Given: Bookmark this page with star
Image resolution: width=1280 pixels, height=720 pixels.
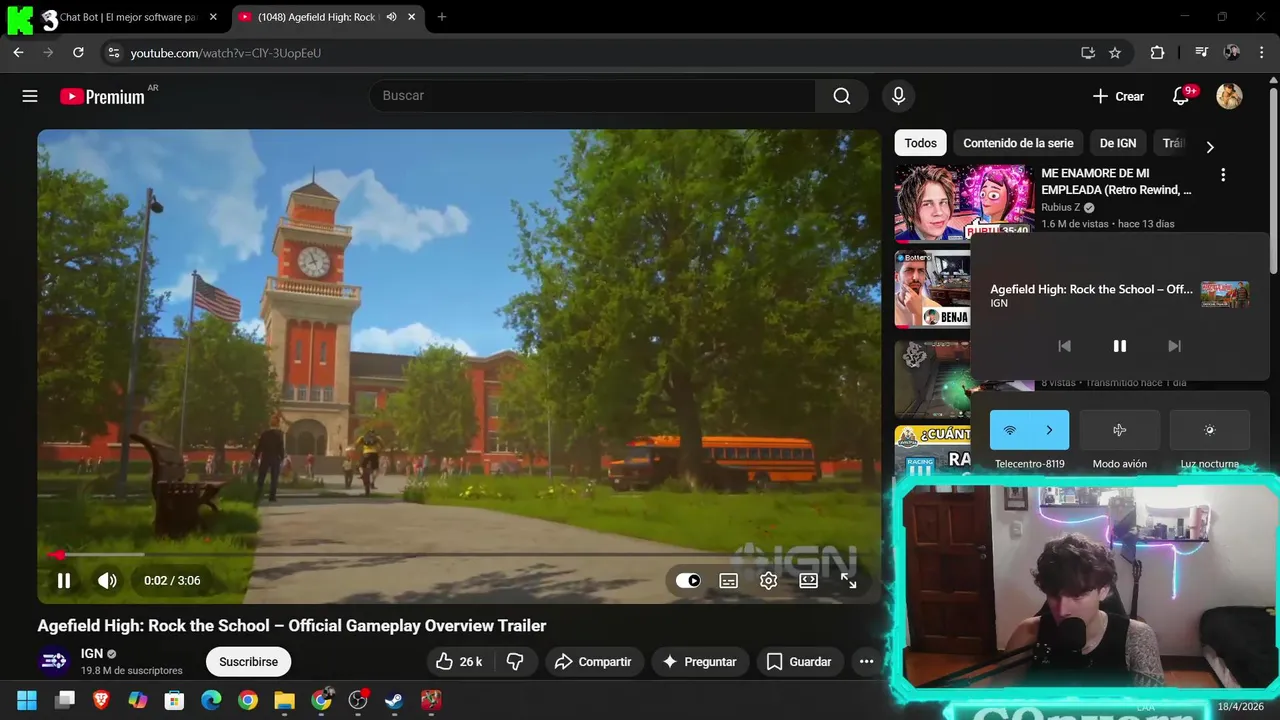Looking at the screenshot, I should coord(1115,53).
